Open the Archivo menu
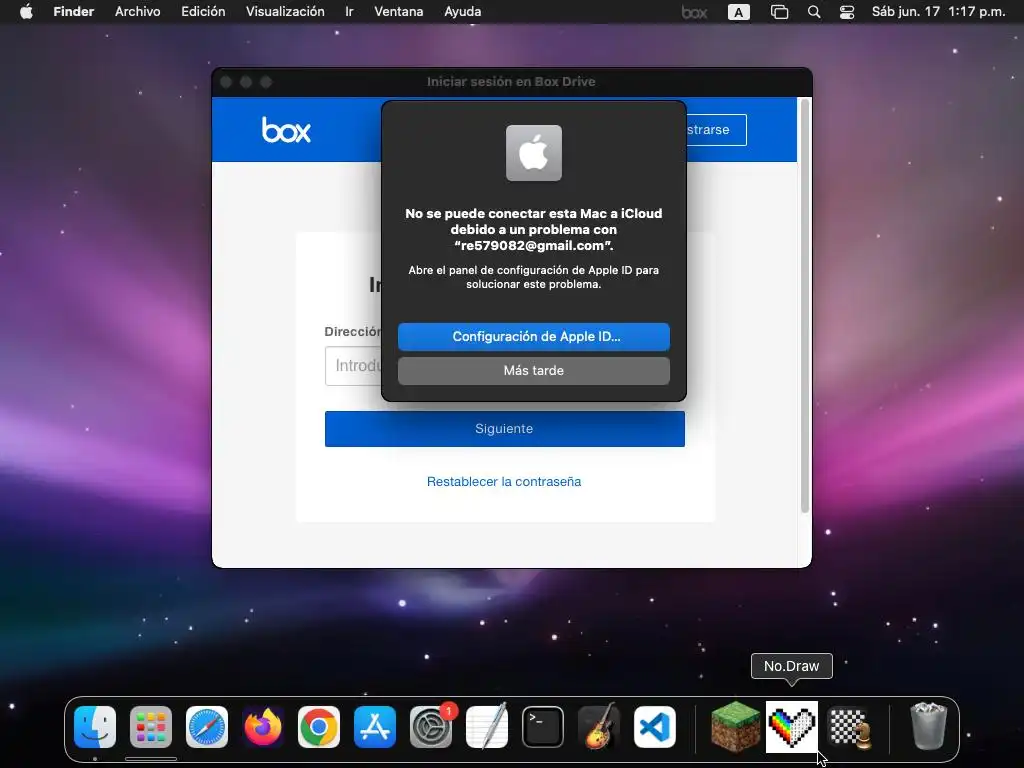This screenshot has width=1024, height=768. click(138, 12)
